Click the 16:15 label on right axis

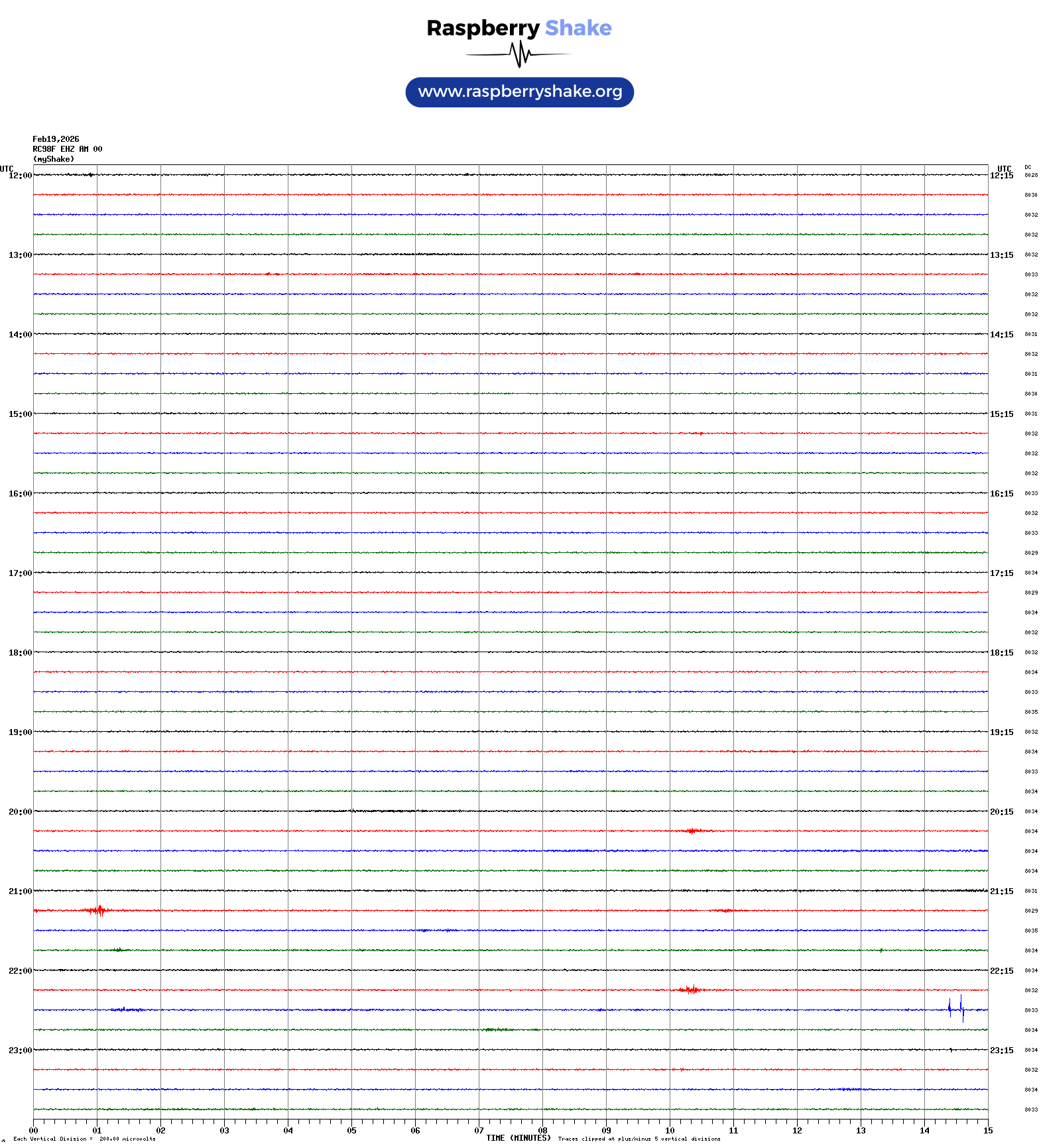[x=1001, y=494]
